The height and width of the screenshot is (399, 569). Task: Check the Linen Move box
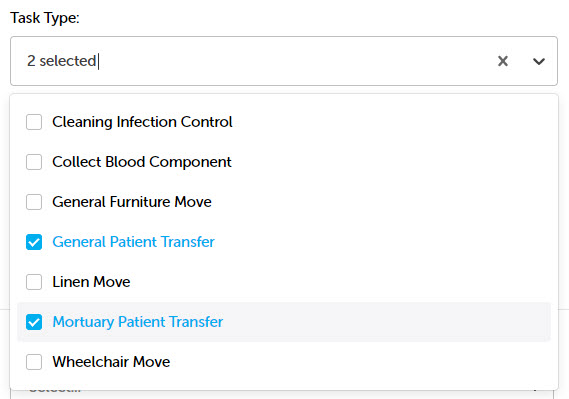point(34,282)
